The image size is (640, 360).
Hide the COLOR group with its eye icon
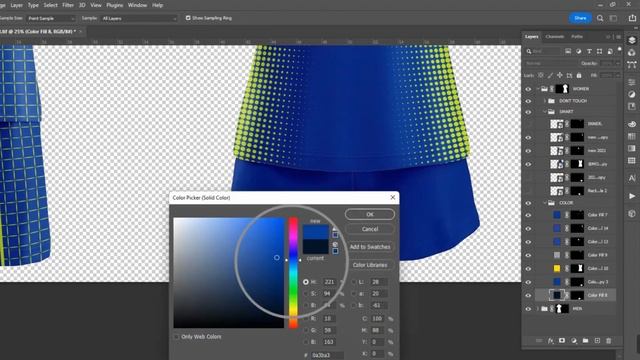pos(528,203)
